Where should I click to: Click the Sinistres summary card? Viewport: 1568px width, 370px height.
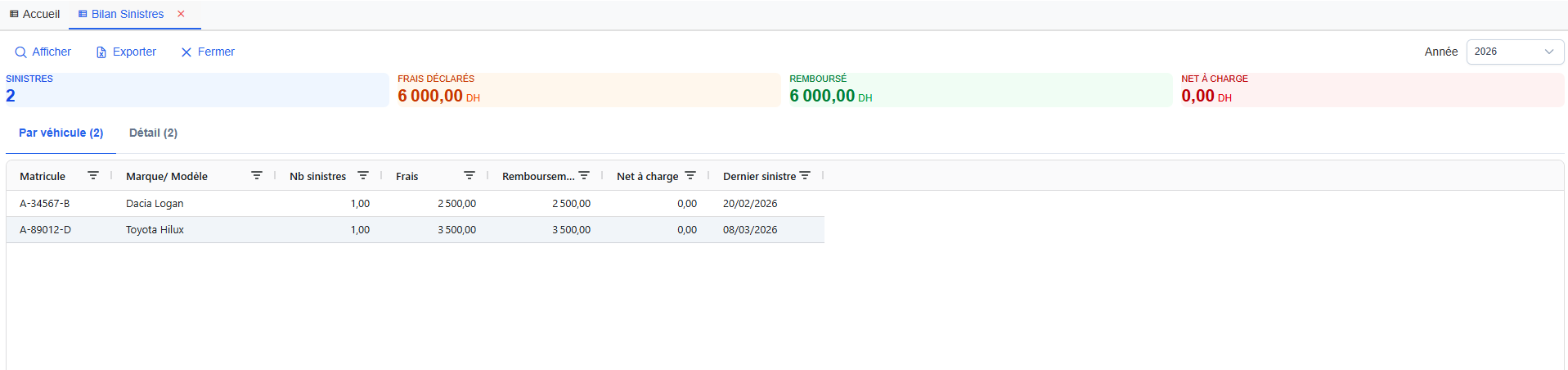tap(196, 90)
